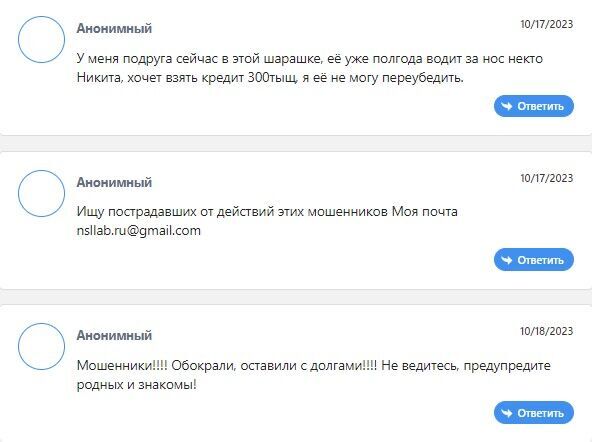Click the 10/18/2023 comment date
Image resolution: width=592 pixels, height=442 pixels.
point(546,331)
